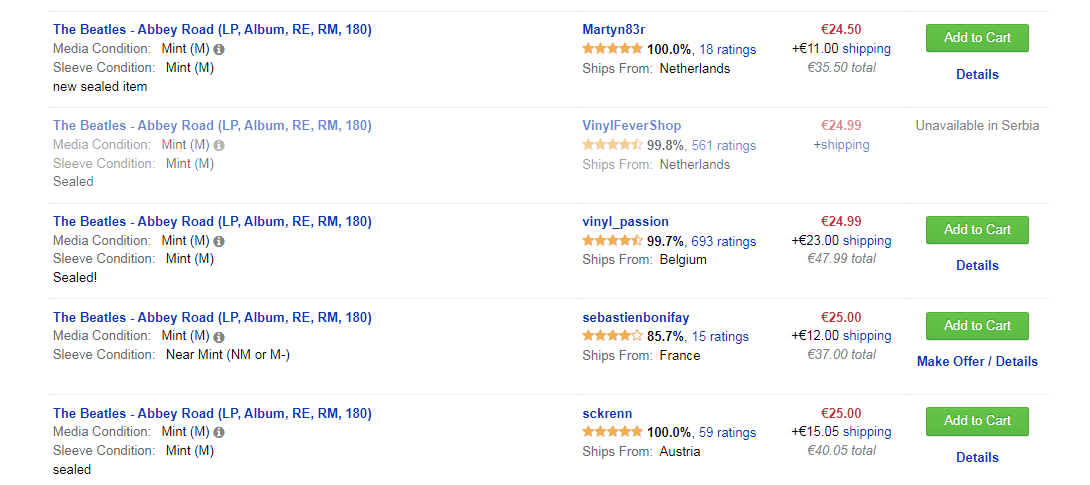Open Make Offer / Details link
The image size is (1090, 485).
pos(977,361)
